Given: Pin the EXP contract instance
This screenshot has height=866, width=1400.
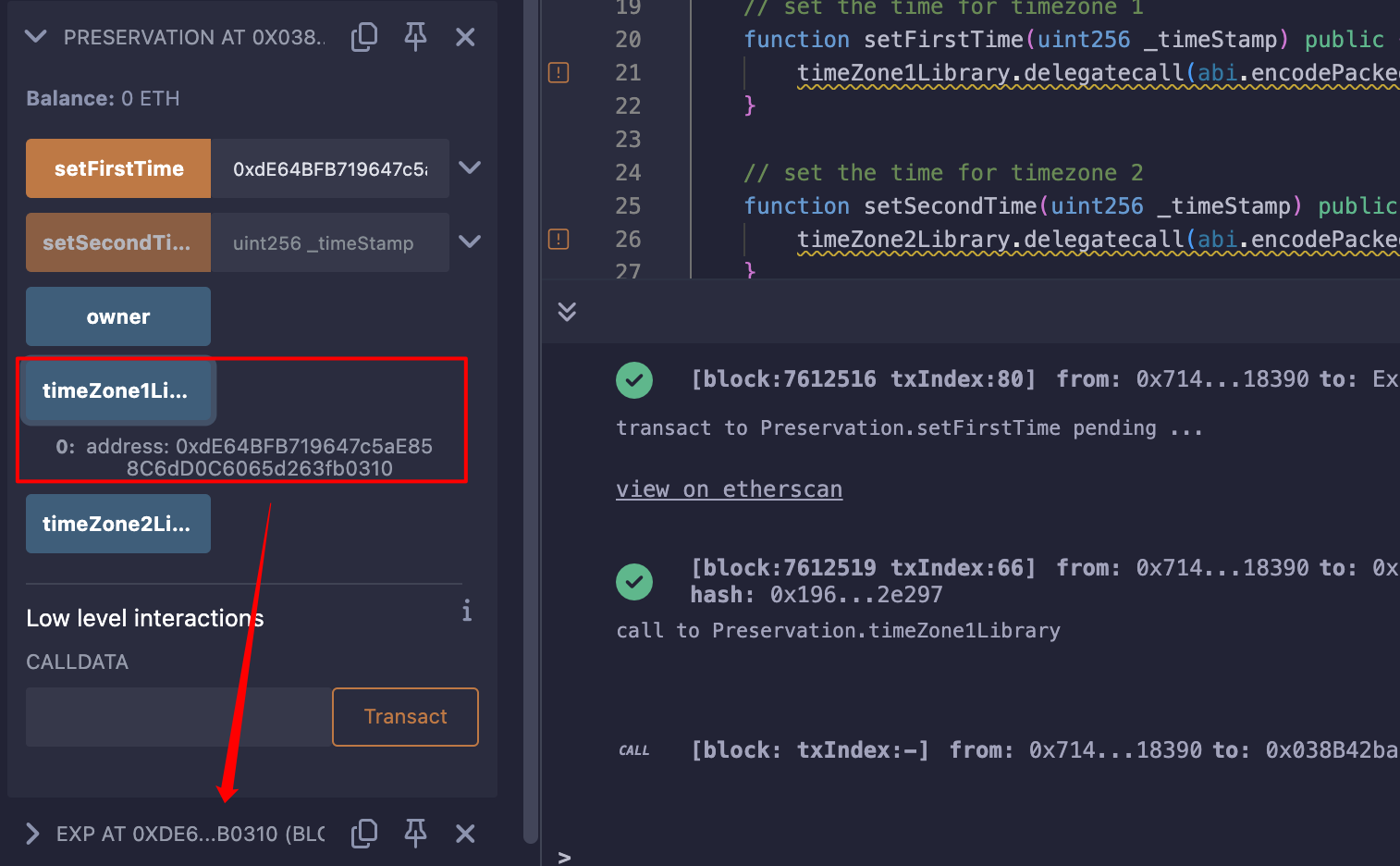Looking at the screenshot, I should (x=415, y=834).
